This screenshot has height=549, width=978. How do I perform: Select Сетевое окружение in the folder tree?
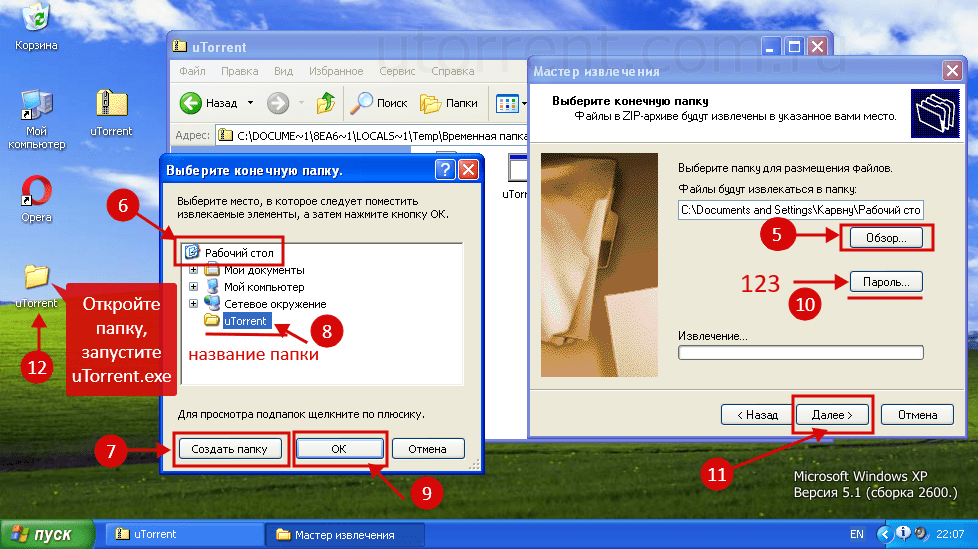275,304
